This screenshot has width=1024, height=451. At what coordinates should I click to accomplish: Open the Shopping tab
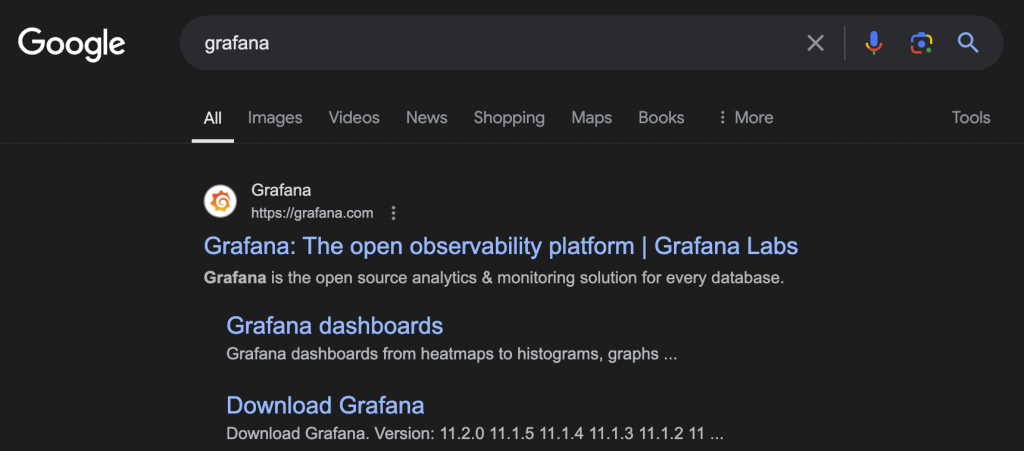tap(509, 117)
